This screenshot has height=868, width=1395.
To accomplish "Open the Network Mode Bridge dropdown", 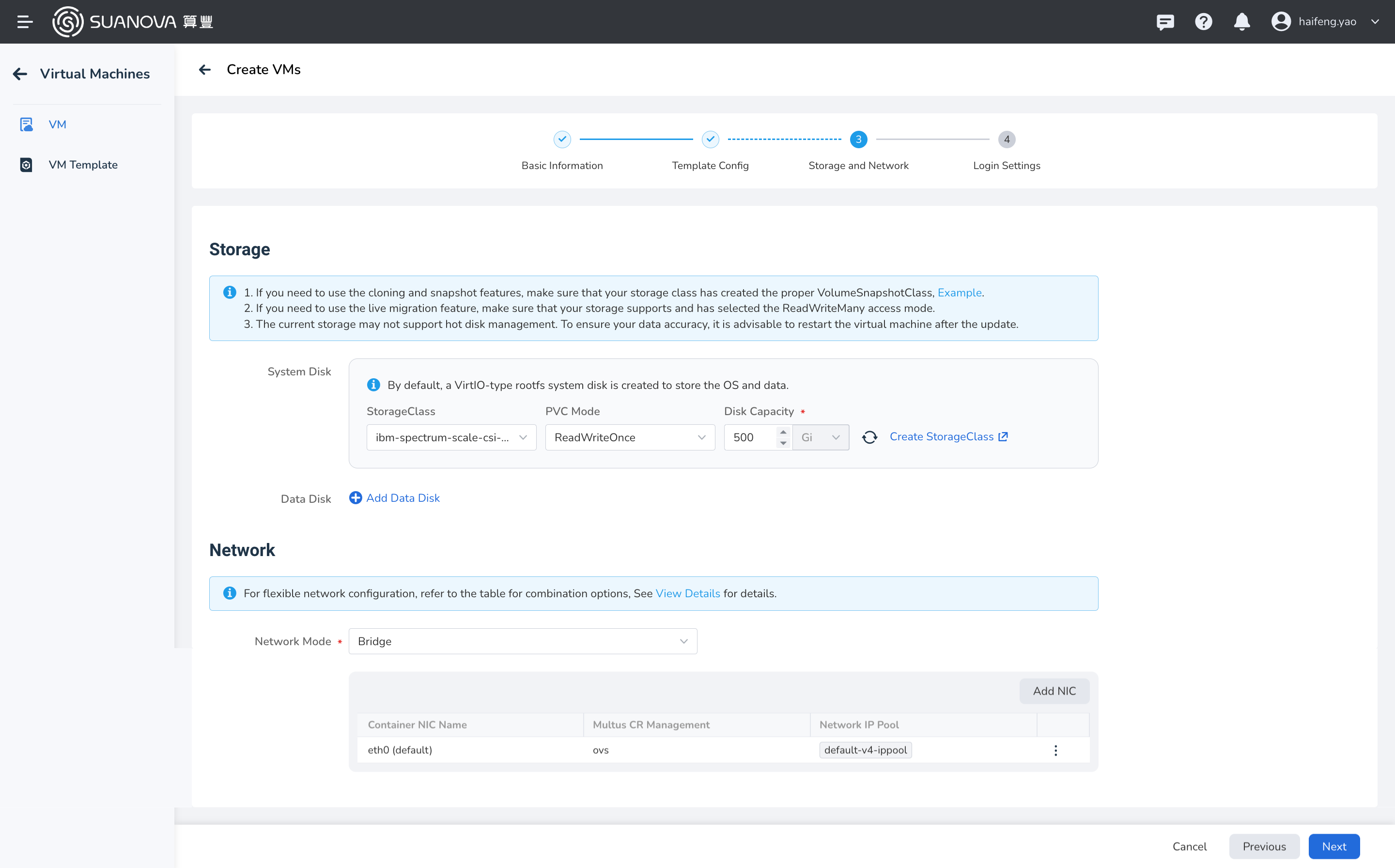I will (523, 641).
